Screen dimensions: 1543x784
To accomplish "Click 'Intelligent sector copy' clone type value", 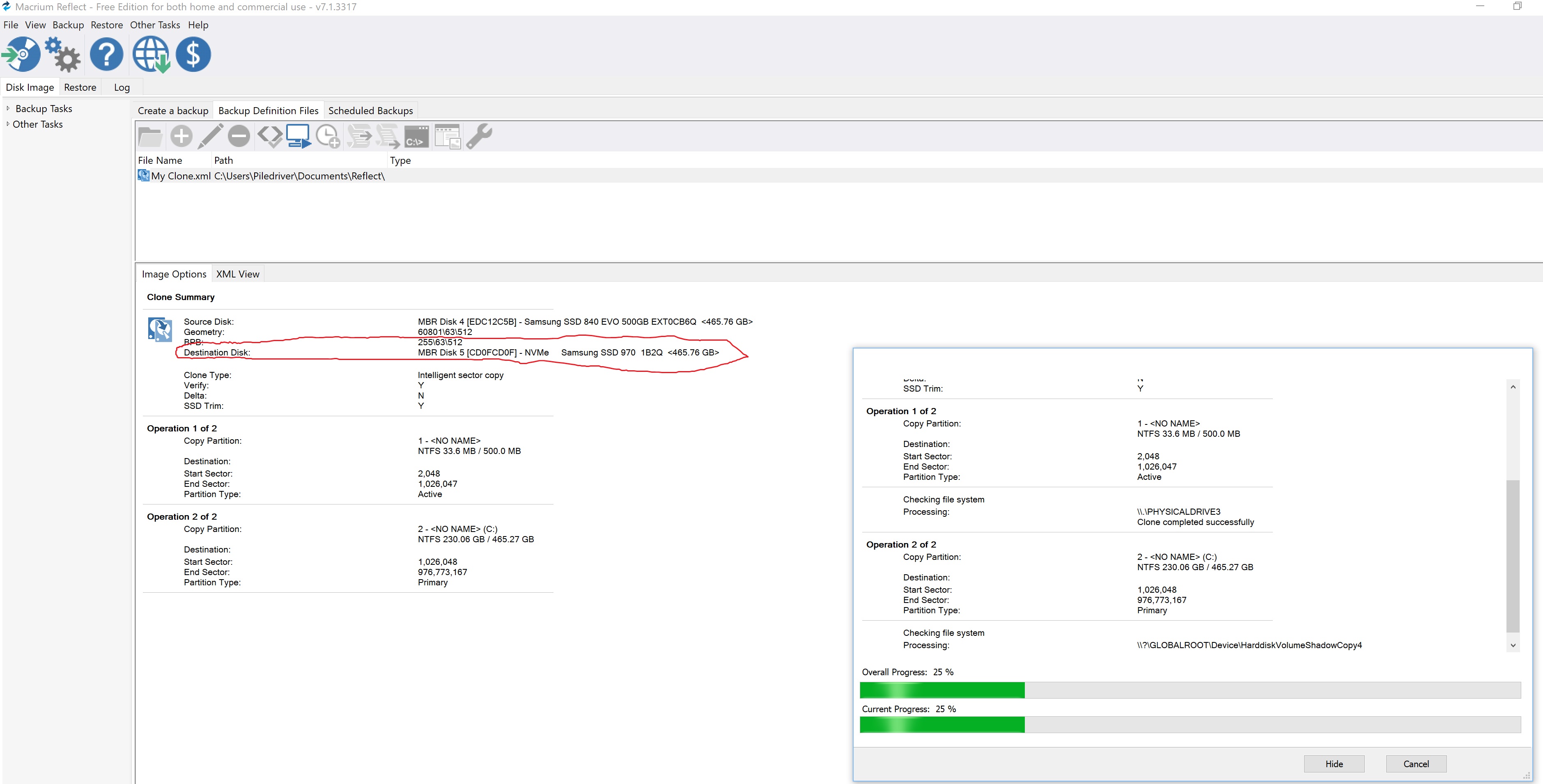I will click(461, 375).
